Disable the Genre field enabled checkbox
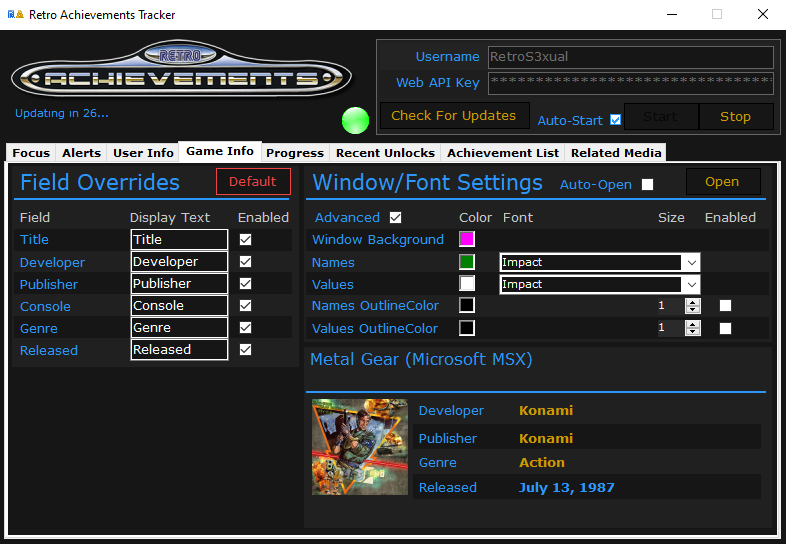The height and width of the screenshot is (544, 786). [x=246, y=328]
